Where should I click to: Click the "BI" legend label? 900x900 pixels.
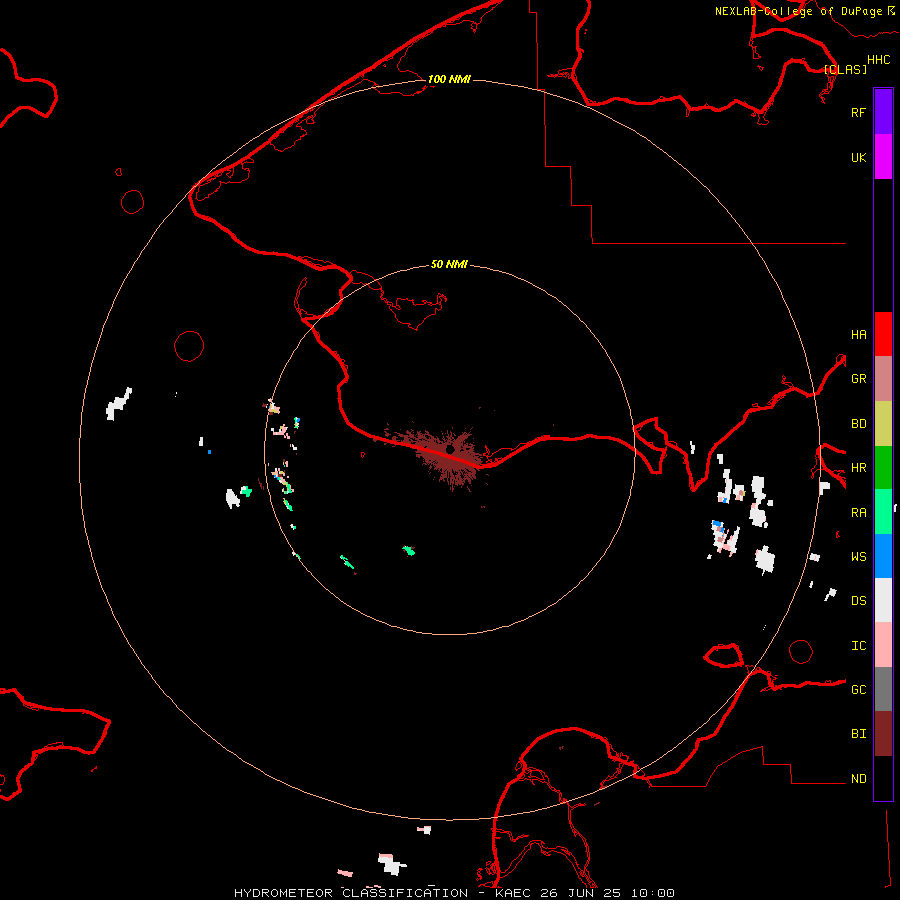click(x=859, y=734)
